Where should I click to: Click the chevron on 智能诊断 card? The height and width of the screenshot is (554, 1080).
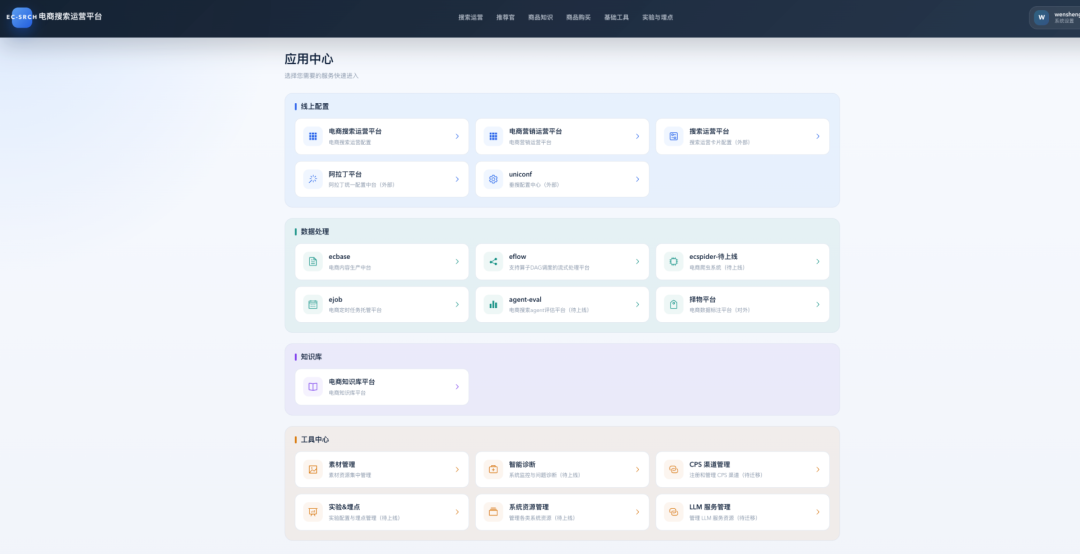638,469
